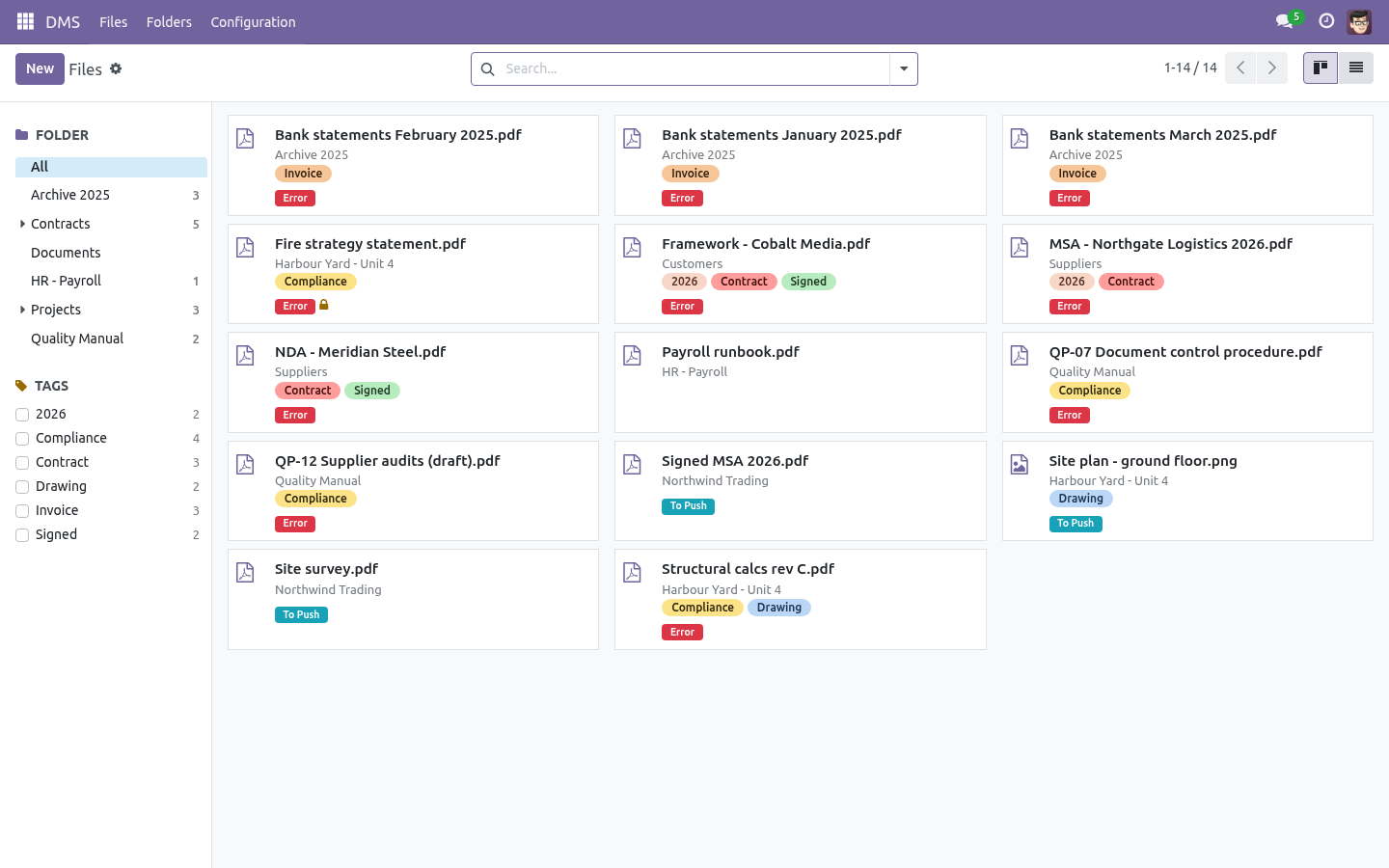
Task: Click the lock icon on Fire strategy statement
Action: click(324, 305)
